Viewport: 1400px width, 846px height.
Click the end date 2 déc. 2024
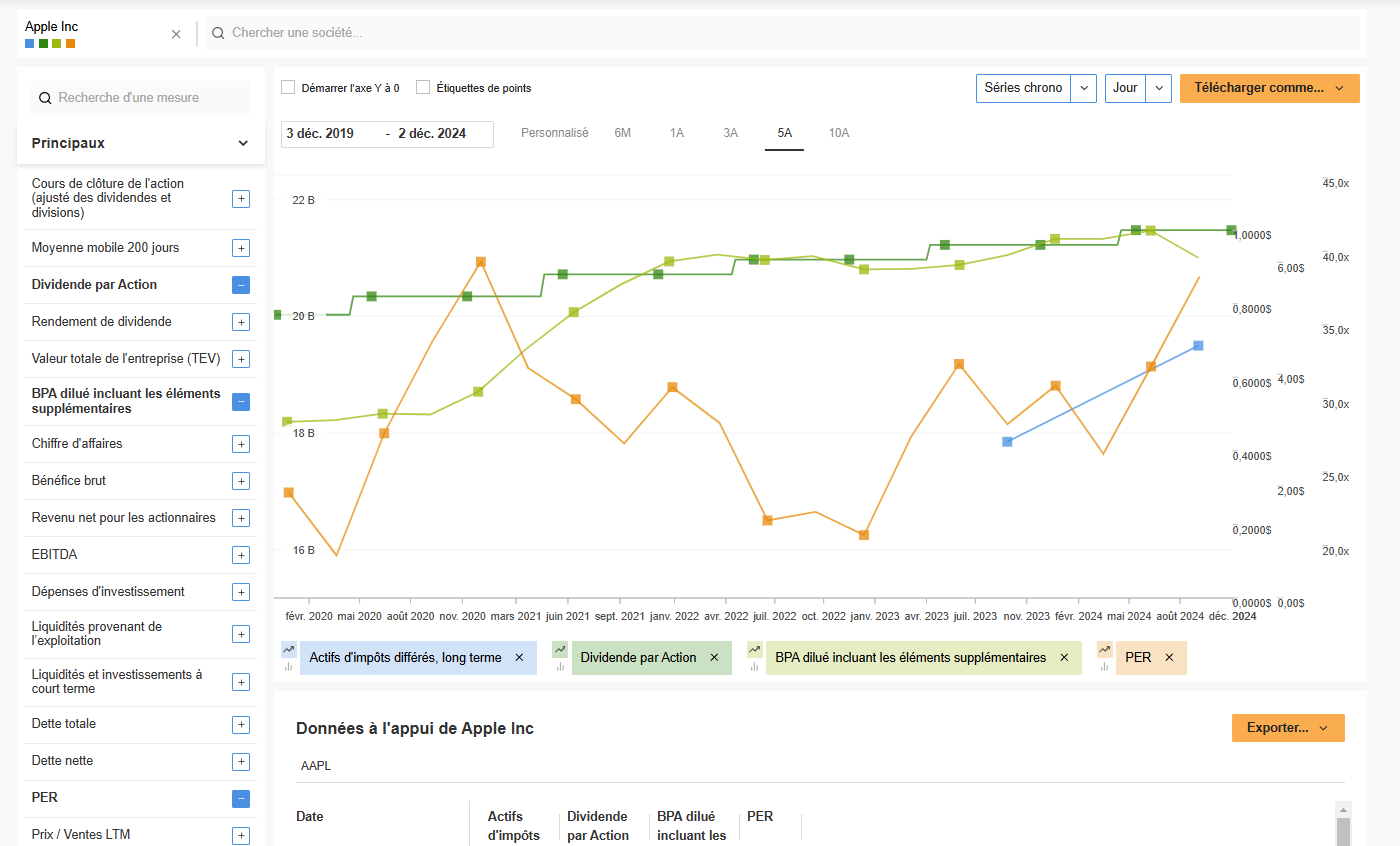(x=432, y=134)
